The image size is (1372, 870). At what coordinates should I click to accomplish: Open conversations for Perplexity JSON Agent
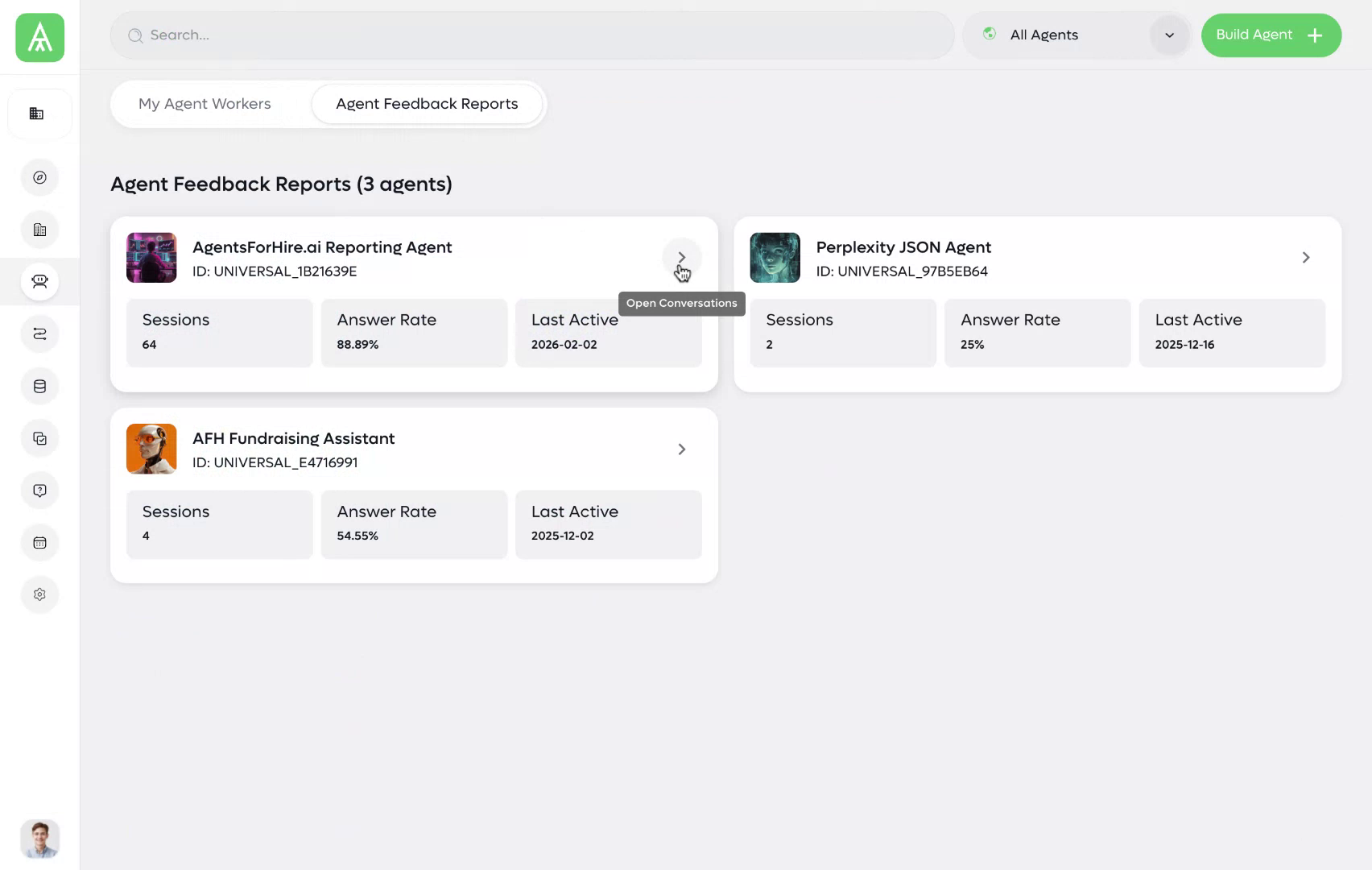1306,257
